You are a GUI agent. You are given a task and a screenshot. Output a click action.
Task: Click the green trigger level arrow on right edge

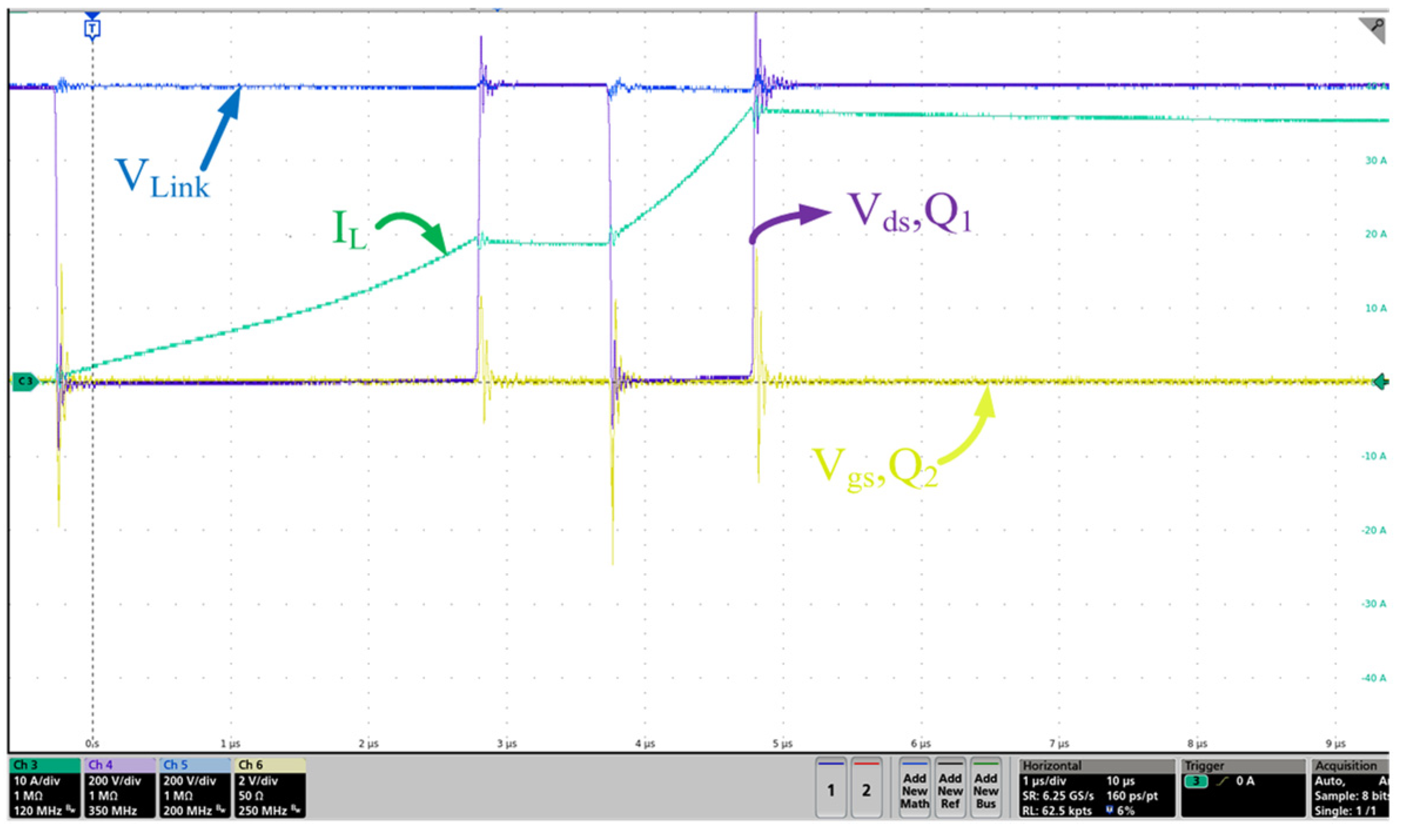1382,382
